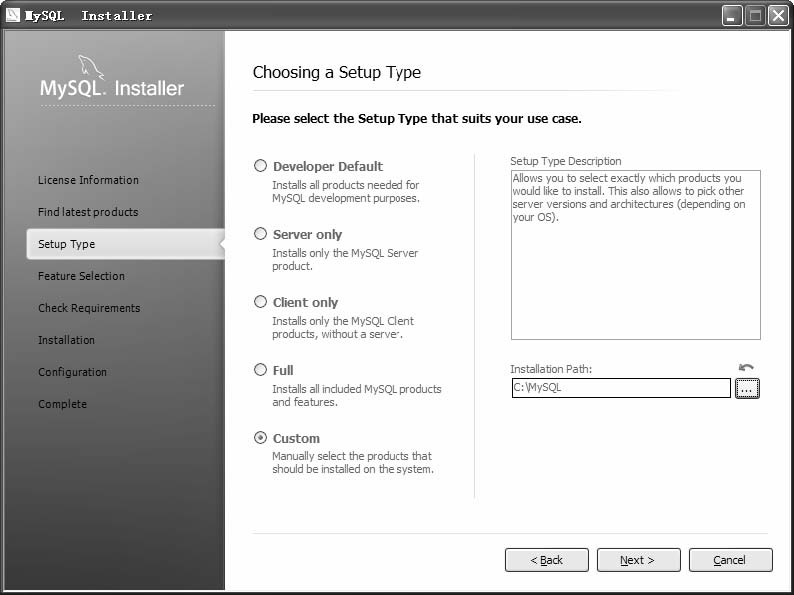Click the 'Setup Type Description' label
This screenshot has height=595, width=794.
[x=566, y=161]
